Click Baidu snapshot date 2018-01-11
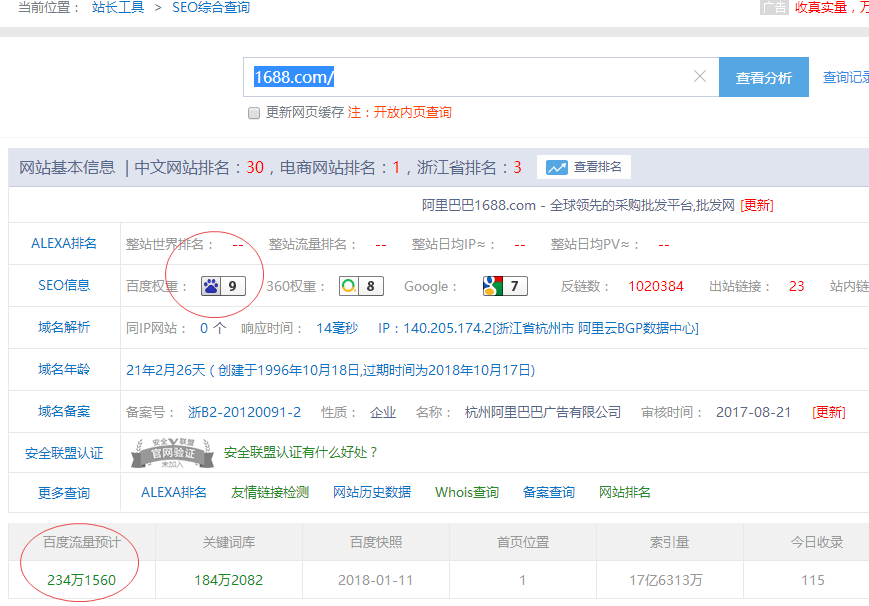 point(376,580)
